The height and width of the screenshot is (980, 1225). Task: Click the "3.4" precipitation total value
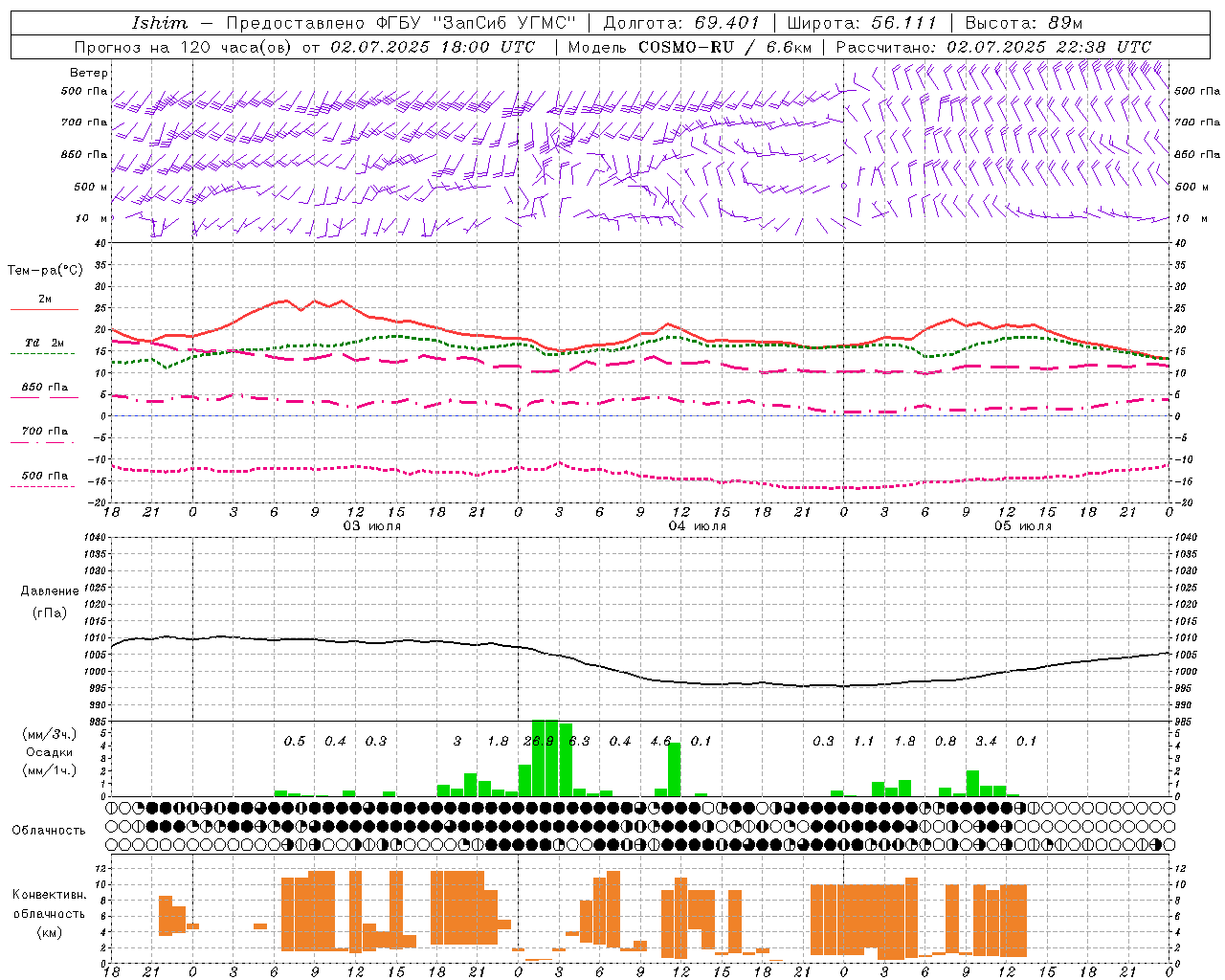(986, 741)
